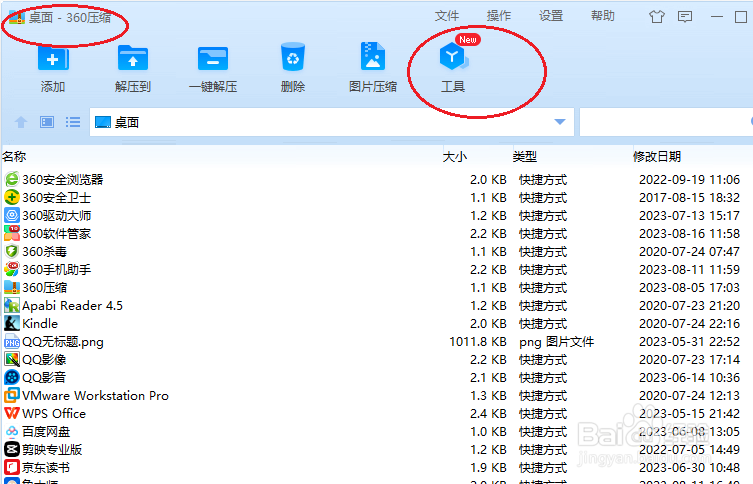Click the 360压缩 shortcut icon
Viewport: 753px width, 484px height.
click(x=12, y=287)
